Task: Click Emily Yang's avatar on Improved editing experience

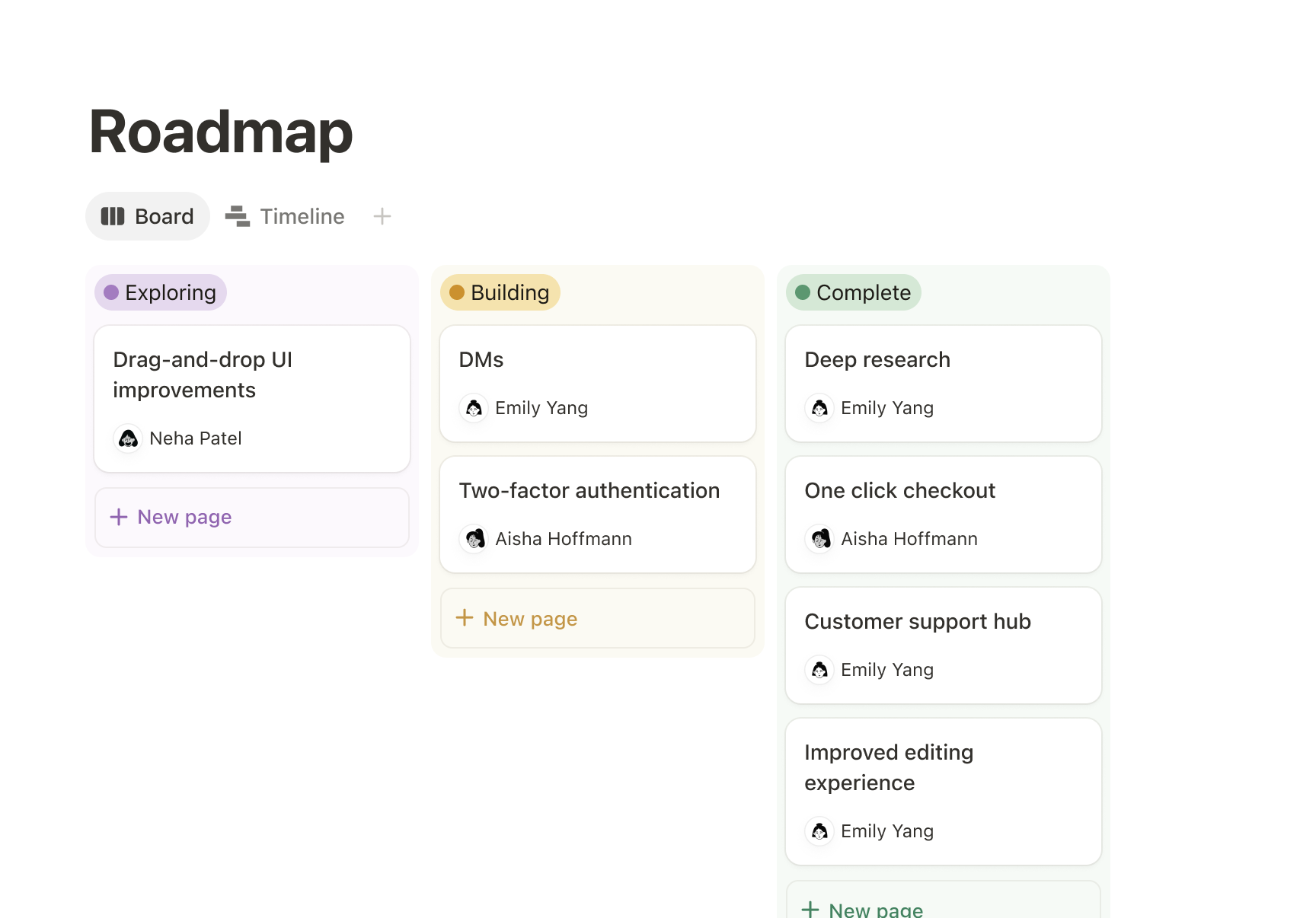Action: coord(819,831)
